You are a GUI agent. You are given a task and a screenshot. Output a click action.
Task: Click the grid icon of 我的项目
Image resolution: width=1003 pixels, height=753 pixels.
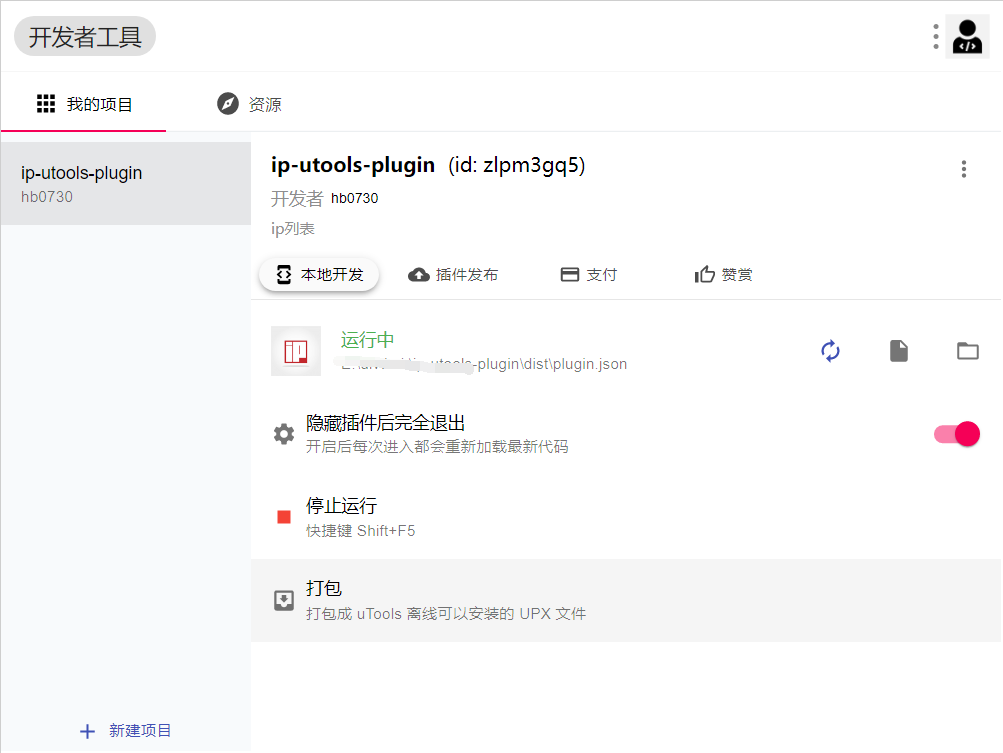tap(46, 104)
